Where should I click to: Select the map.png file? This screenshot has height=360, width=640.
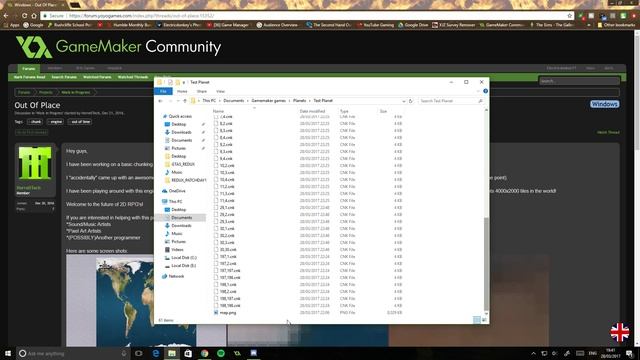227,313
